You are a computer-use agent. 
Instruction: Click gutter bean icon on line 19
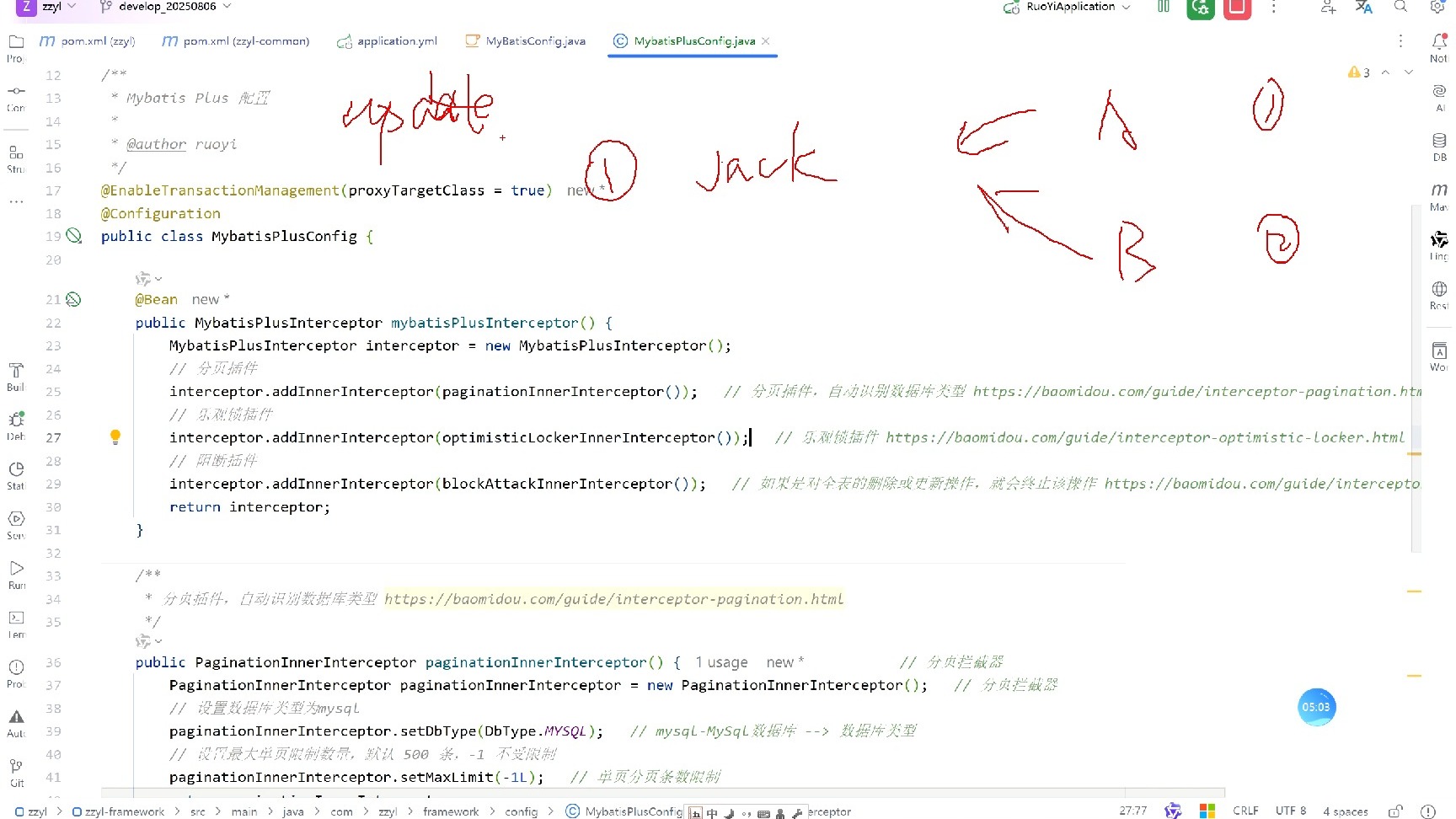[74, 236]
